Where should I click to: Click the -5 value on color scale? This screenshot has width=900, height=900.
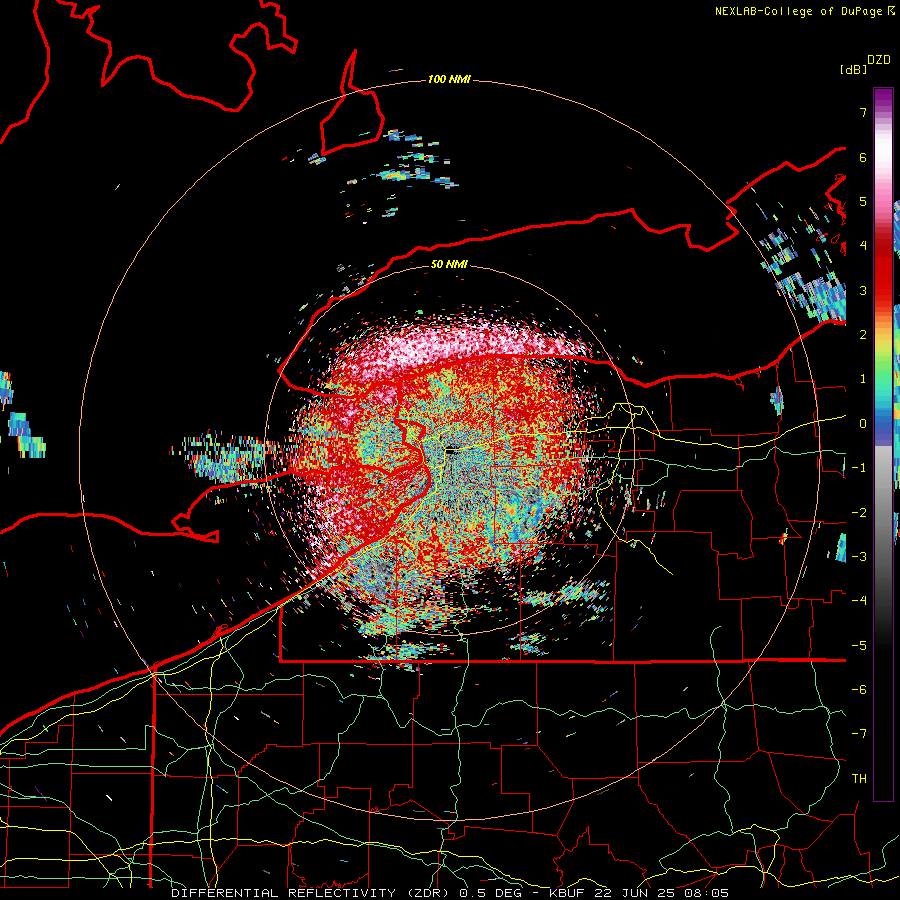[x=859, y=646]
